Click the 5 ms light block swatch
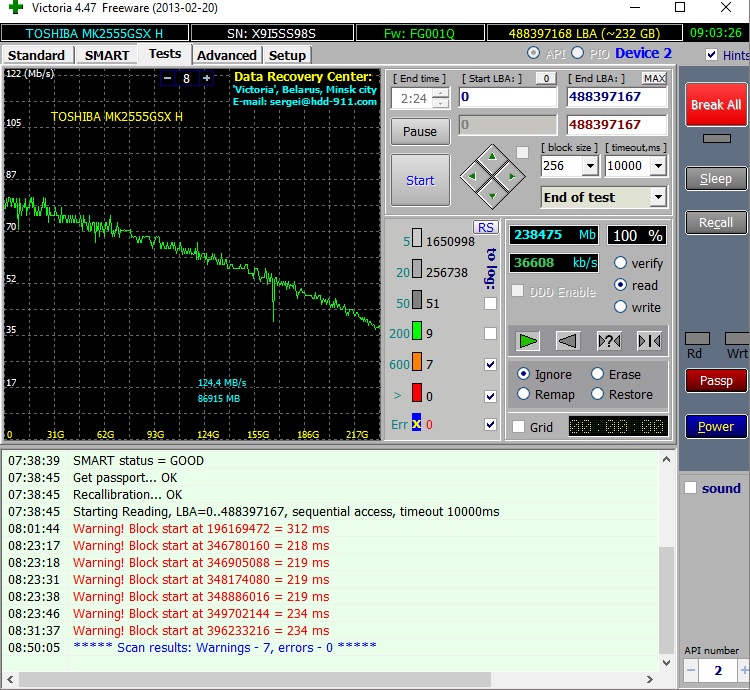This screenshot has height=690, width=750. click(417, 238)
